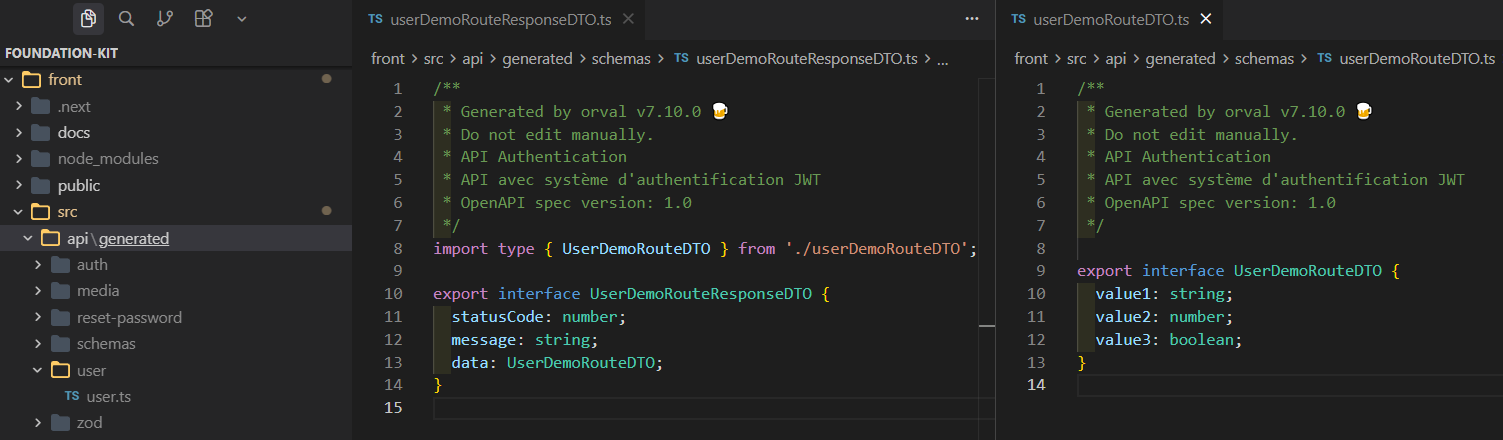Select the docs folder icon
Image resolution: width=1503 pixels, height=440 pixels.
coord(40,132)
